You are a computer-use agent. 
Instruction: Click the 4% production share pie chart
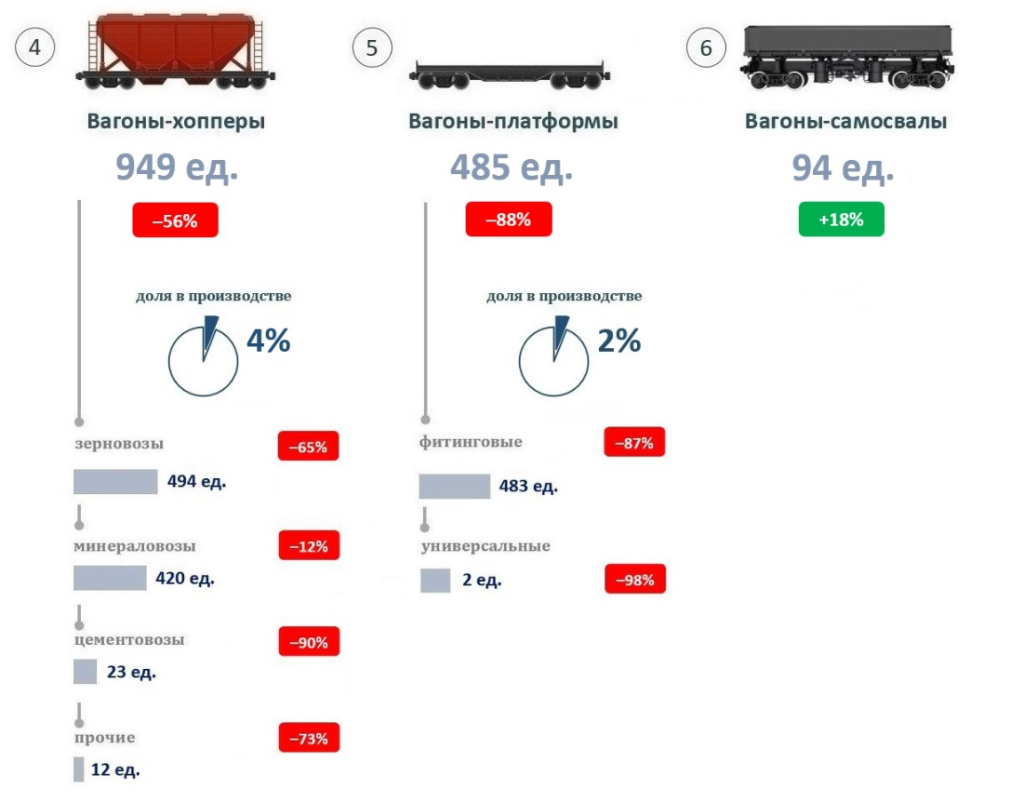[203, 357]
